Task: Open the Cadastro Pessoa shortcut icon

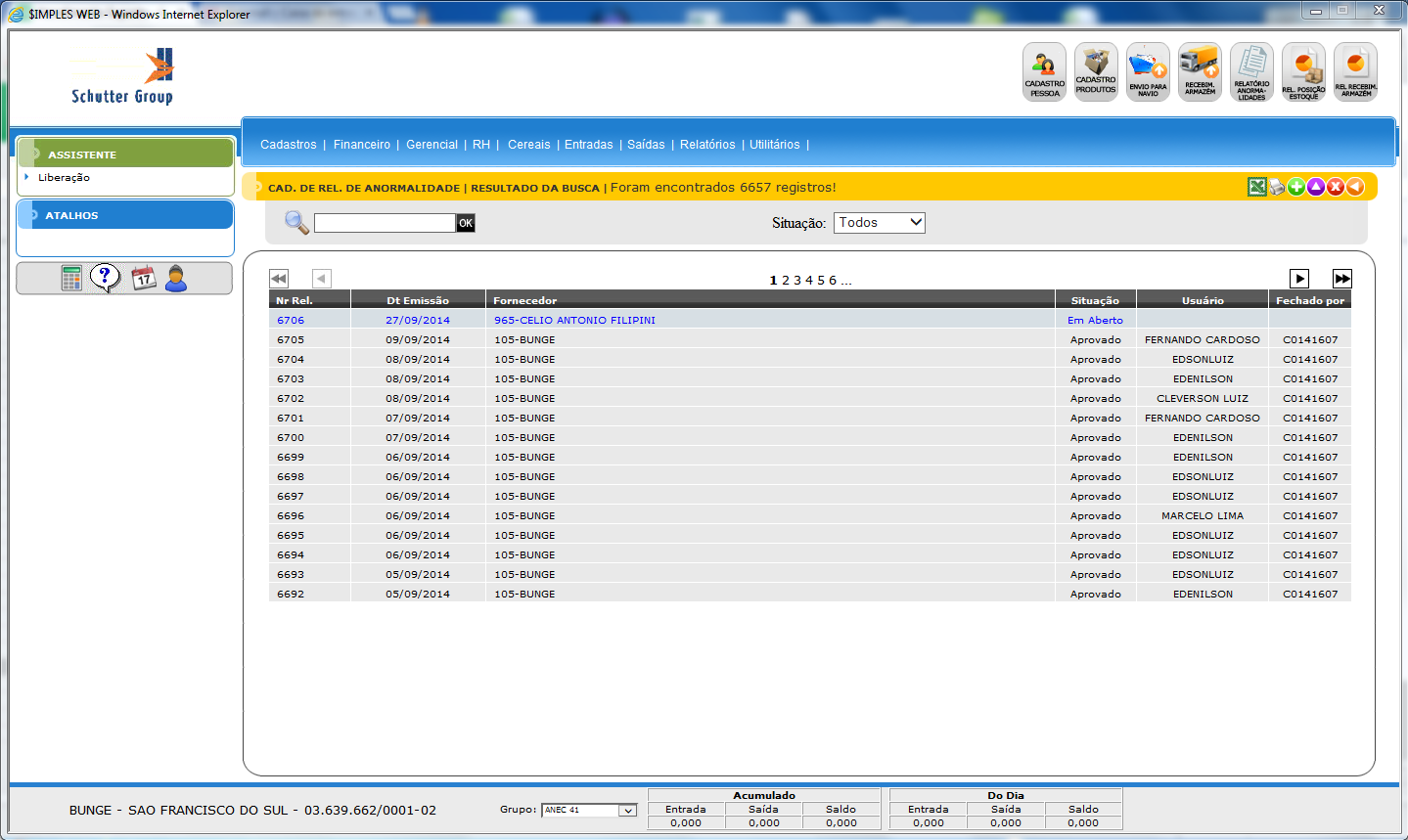Action: (1044, 71)
